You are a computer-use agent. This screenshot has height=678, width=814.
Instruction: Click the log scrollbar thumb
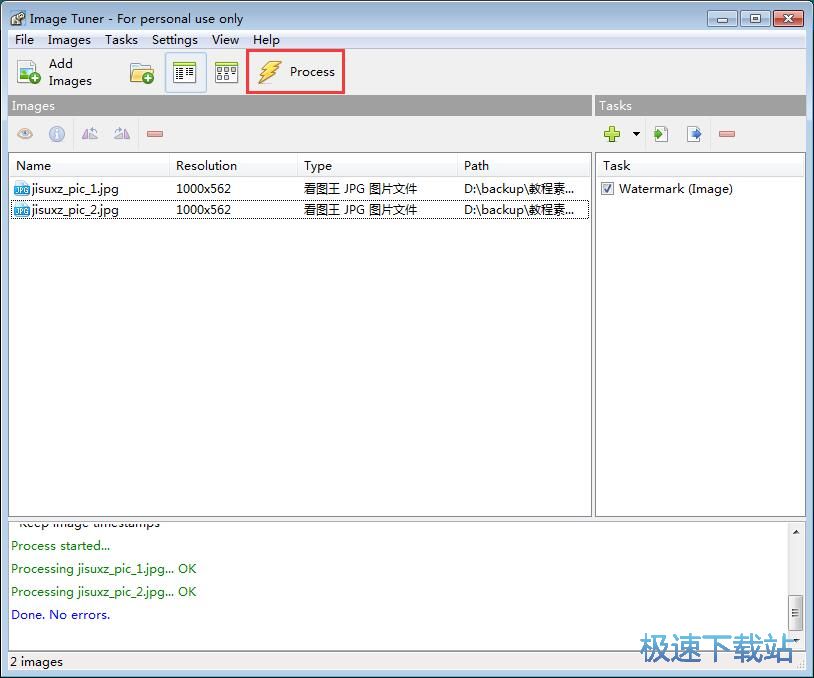point(795,613)
